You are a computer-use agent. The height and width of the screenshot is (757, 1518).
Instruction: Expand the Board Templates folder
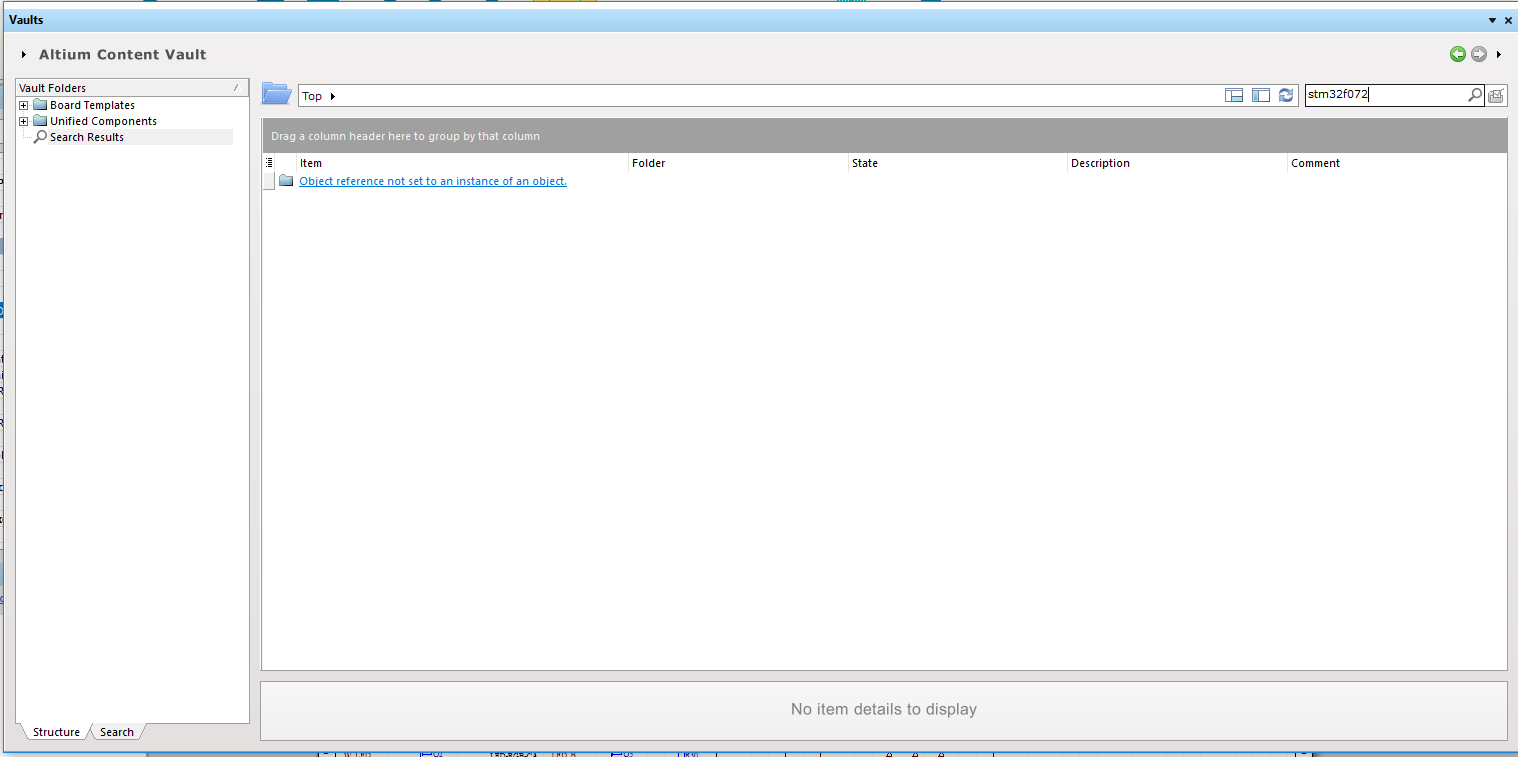24,105
